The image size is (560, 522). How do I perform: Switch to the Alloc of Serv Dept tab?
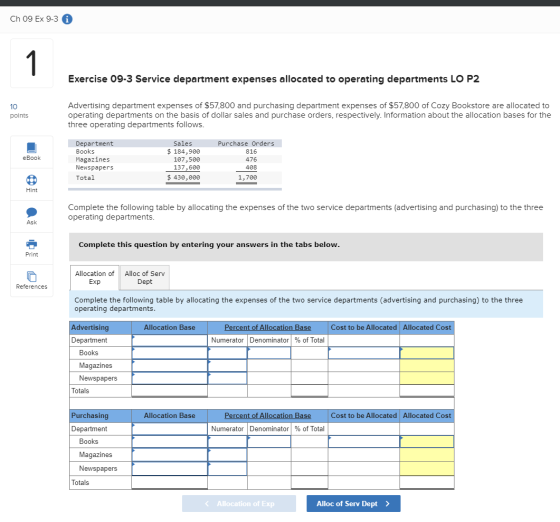point(145,277)
